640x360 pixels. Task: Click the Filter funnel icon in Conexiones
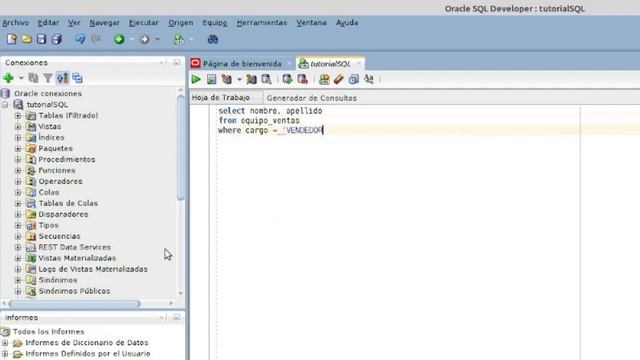pyautogui.click(x=48, y=78)
